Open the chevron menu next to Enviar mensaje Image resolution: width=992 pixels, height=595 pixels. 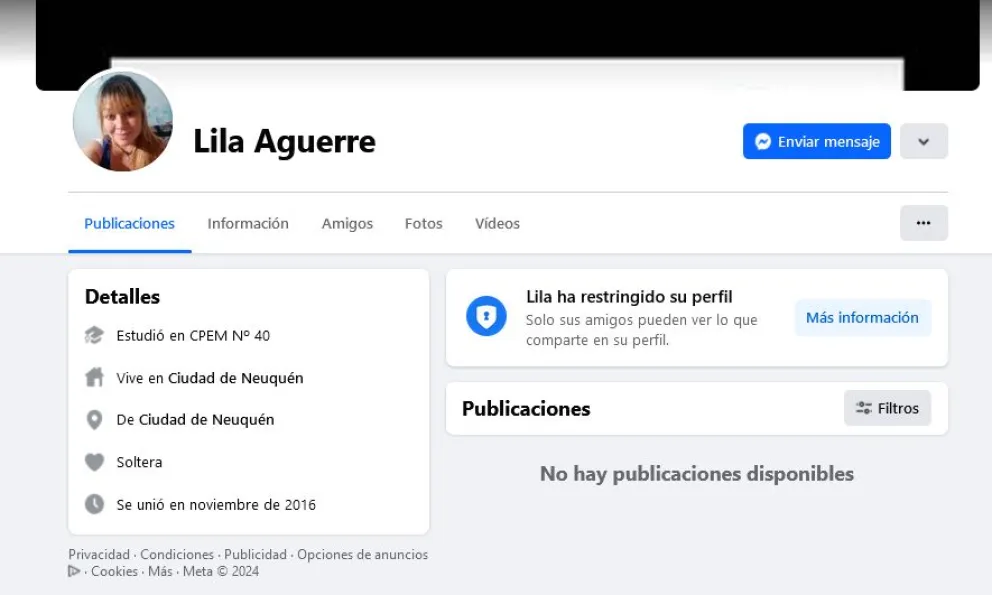pos(923,141)
